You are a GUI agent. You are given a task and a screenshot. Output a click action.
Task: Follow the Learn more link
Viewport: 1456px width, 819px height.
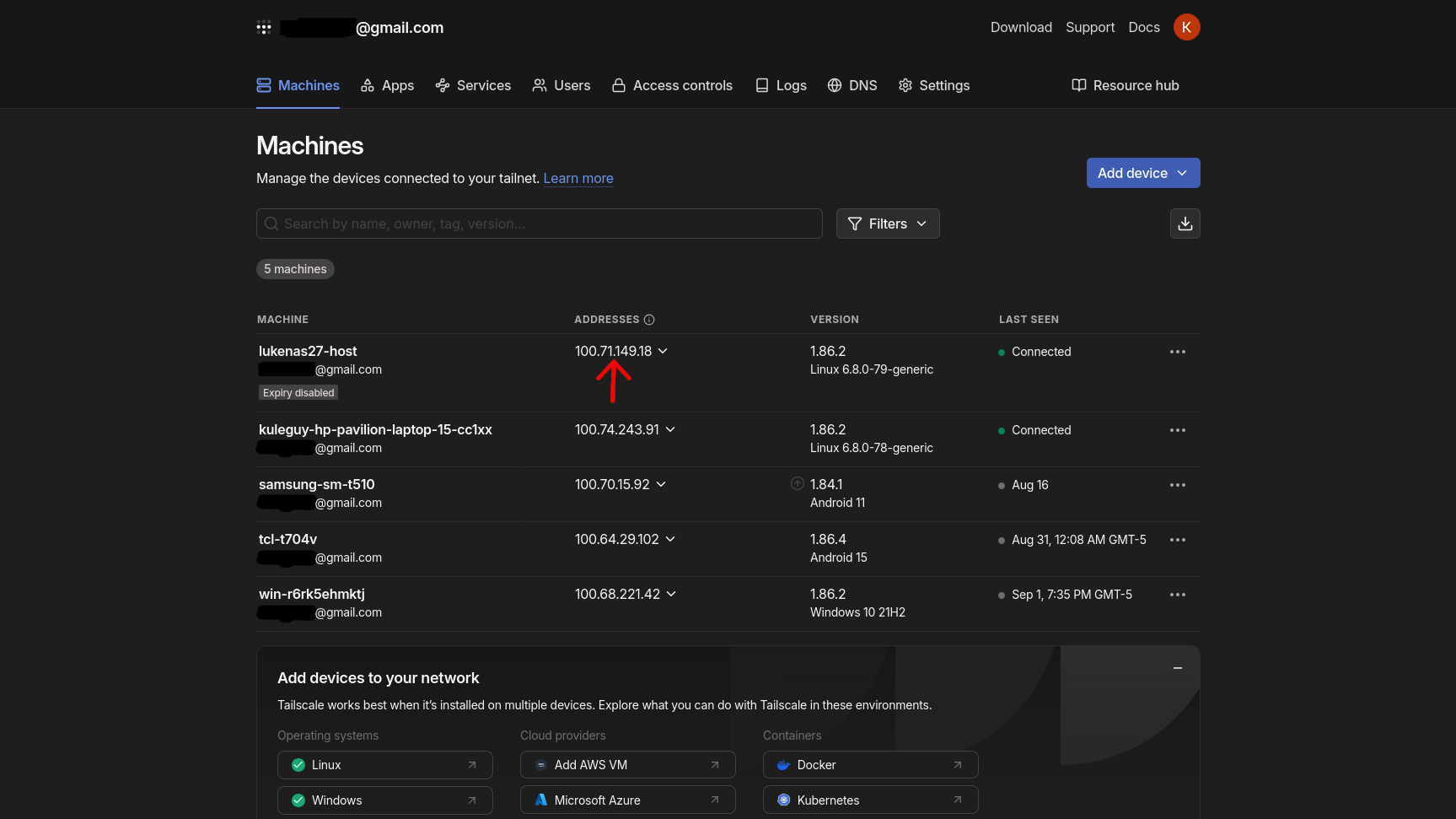[x=578, y=178]
